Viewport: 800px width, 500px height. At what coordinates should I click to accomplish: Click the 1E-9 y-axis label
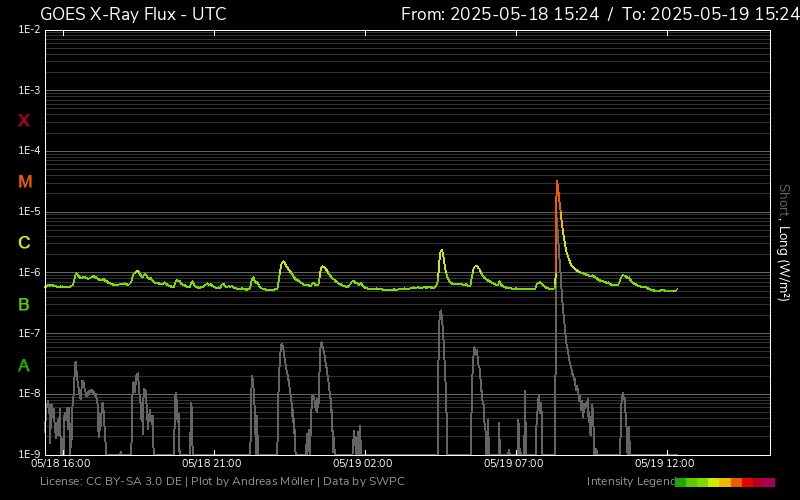point(29,454)
